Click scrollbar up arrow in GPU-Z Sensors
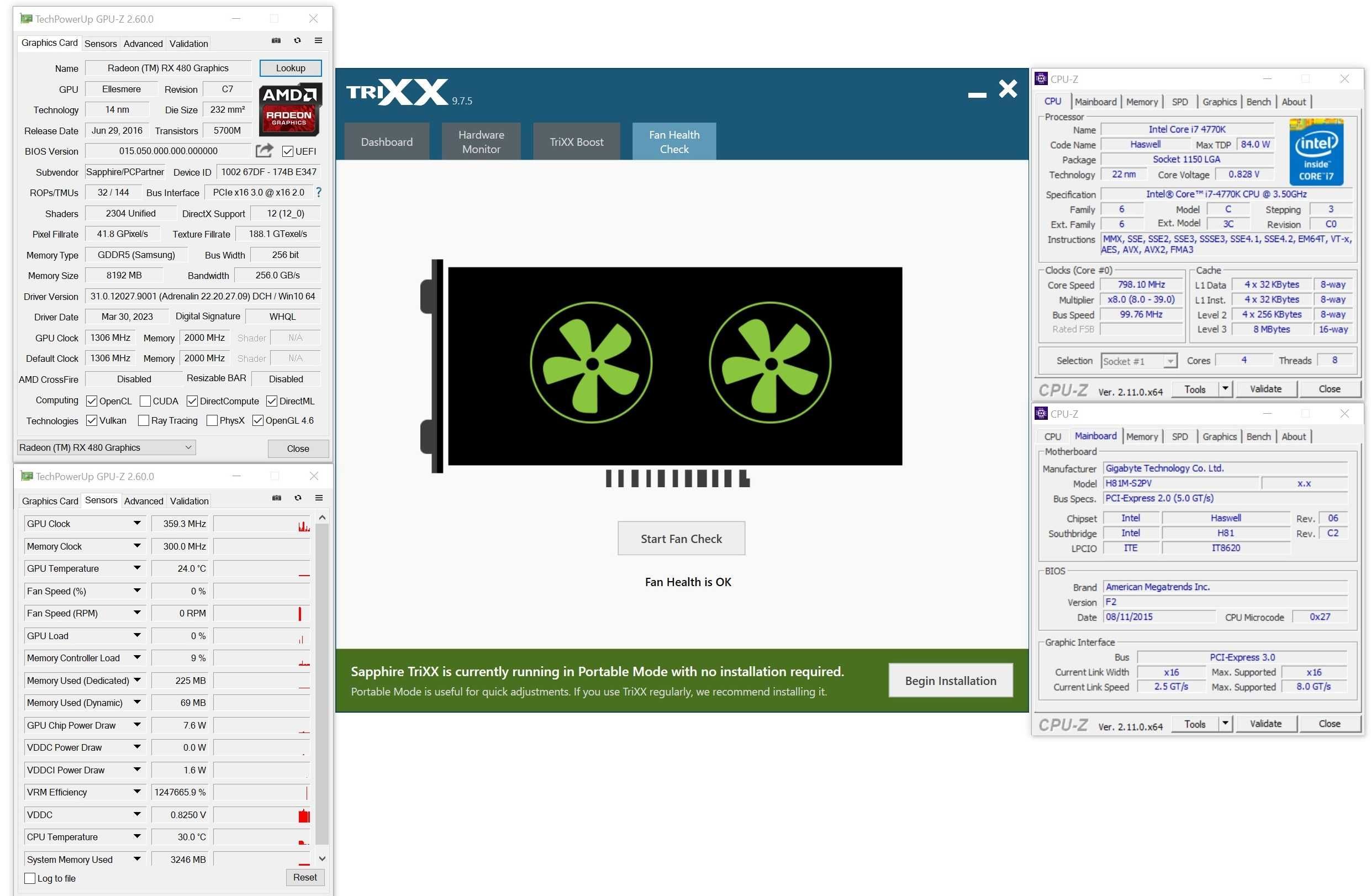This screenshot has width=1371, height=896. [x=322, y=518]
